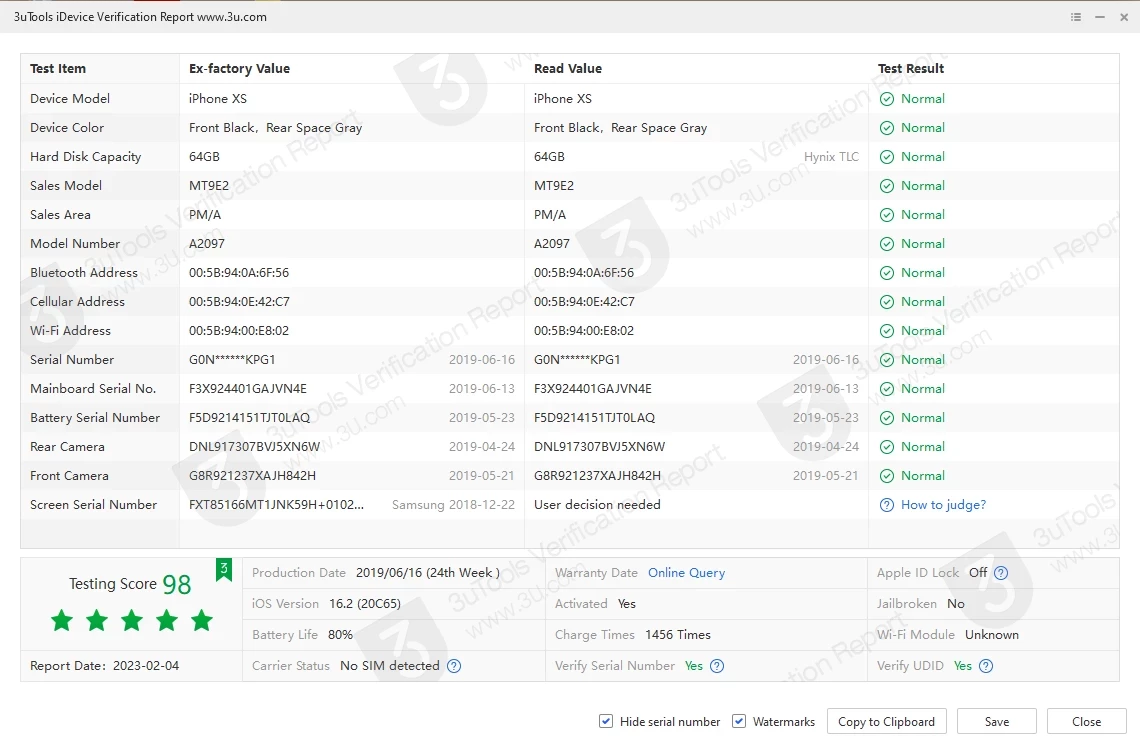Click the Battery Life 80% value
Screen dimensions: 1140x750
click(340, 634)
